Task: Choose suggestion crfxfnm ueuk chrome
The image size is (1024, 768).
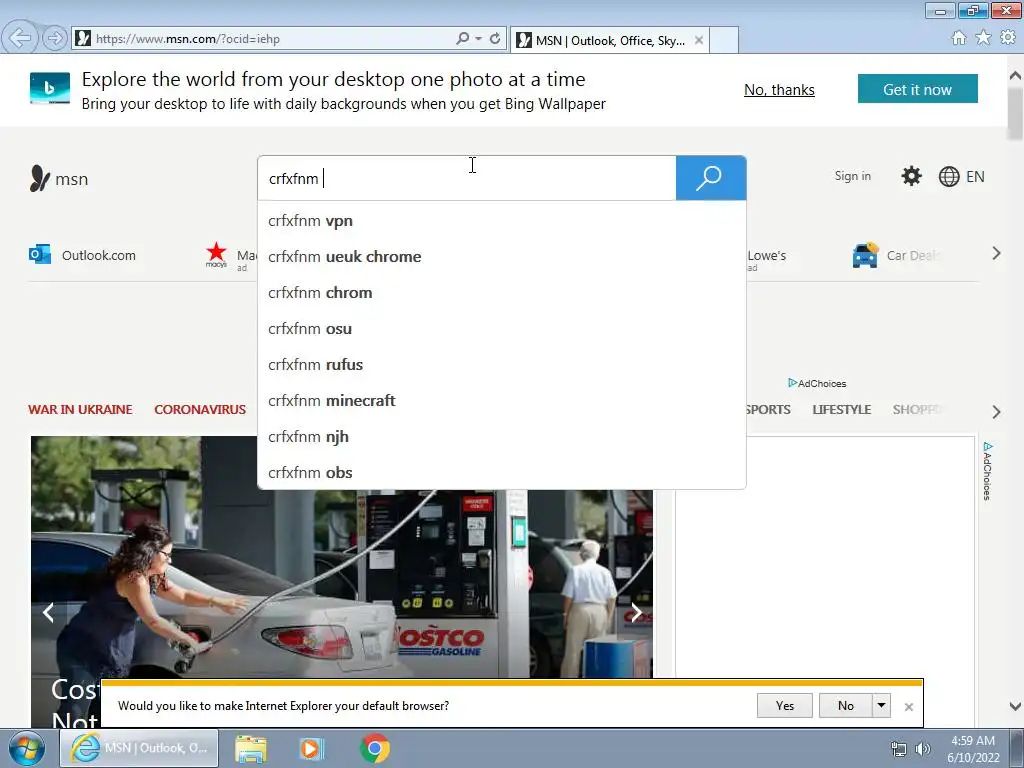Action: pyautogui.click(x=502, y=257)
